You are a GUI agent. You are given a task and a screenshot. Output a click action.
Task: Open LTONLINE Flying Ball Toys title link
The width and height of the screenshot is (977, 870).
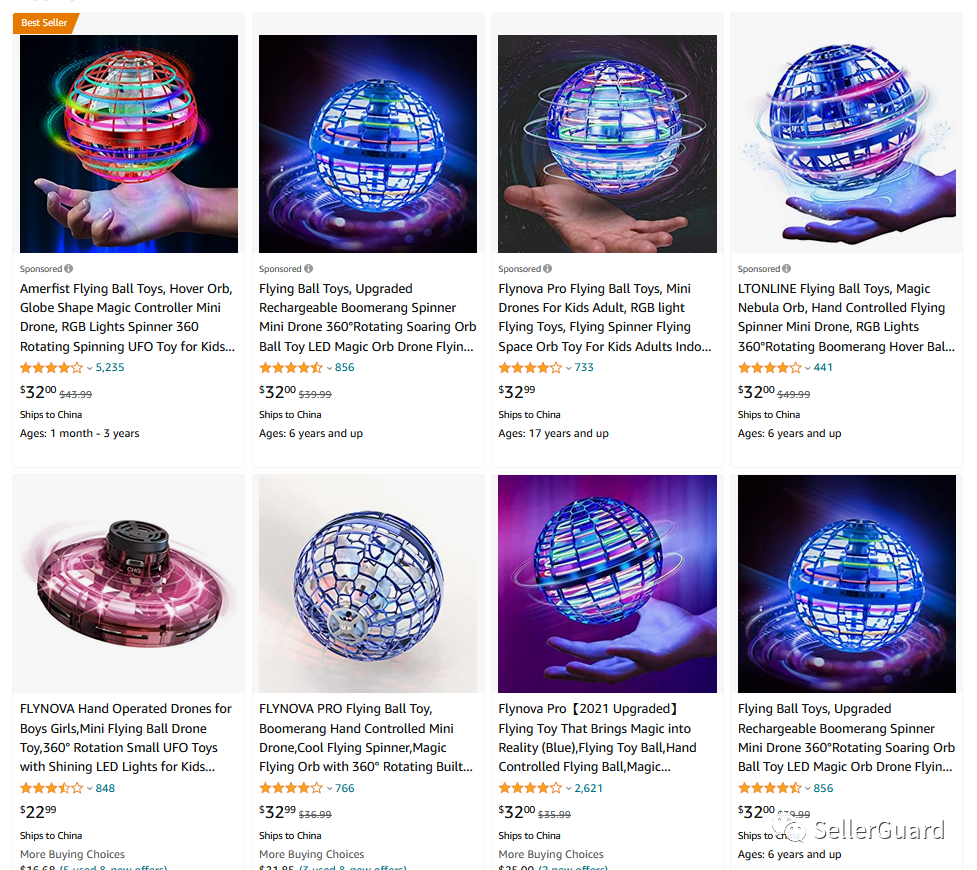(x=846, y=317)
